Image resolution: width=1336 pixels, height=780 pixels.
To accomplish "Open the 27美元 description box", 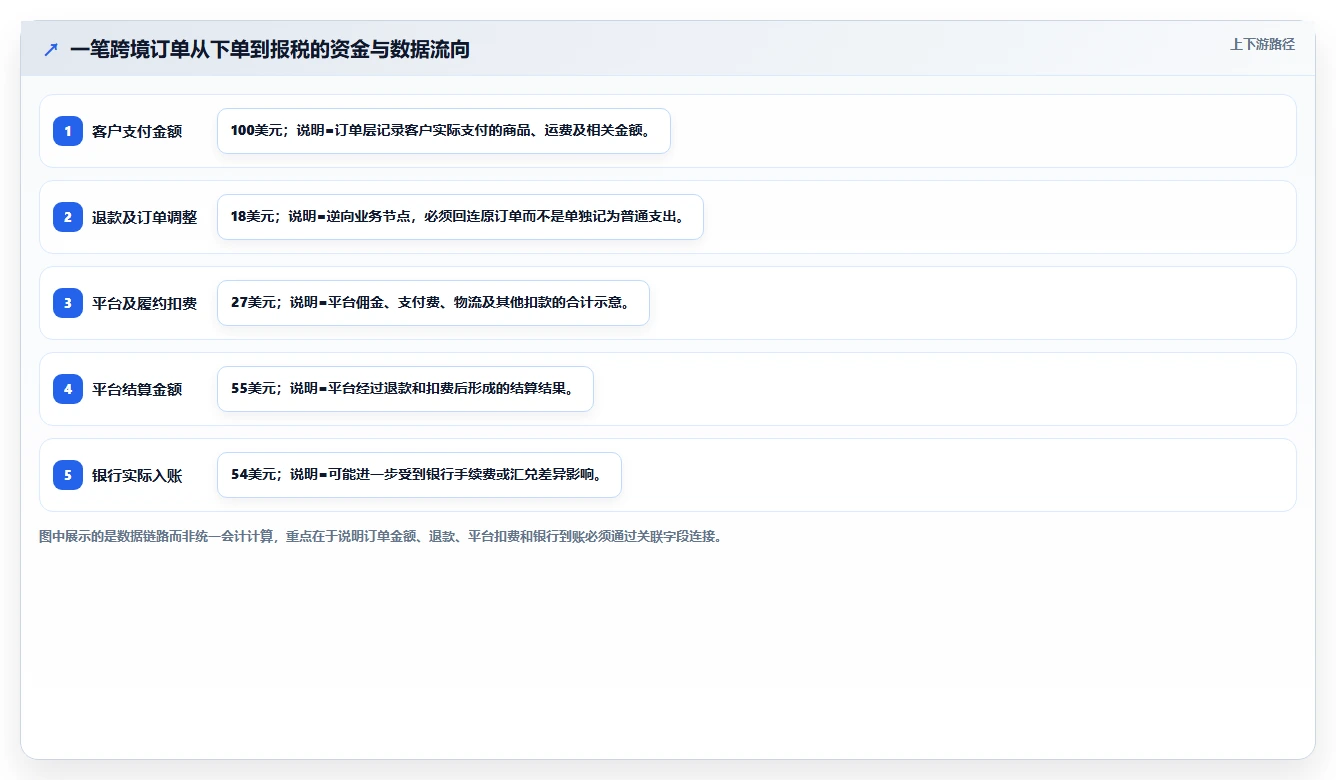I will (x=433, y=303).
